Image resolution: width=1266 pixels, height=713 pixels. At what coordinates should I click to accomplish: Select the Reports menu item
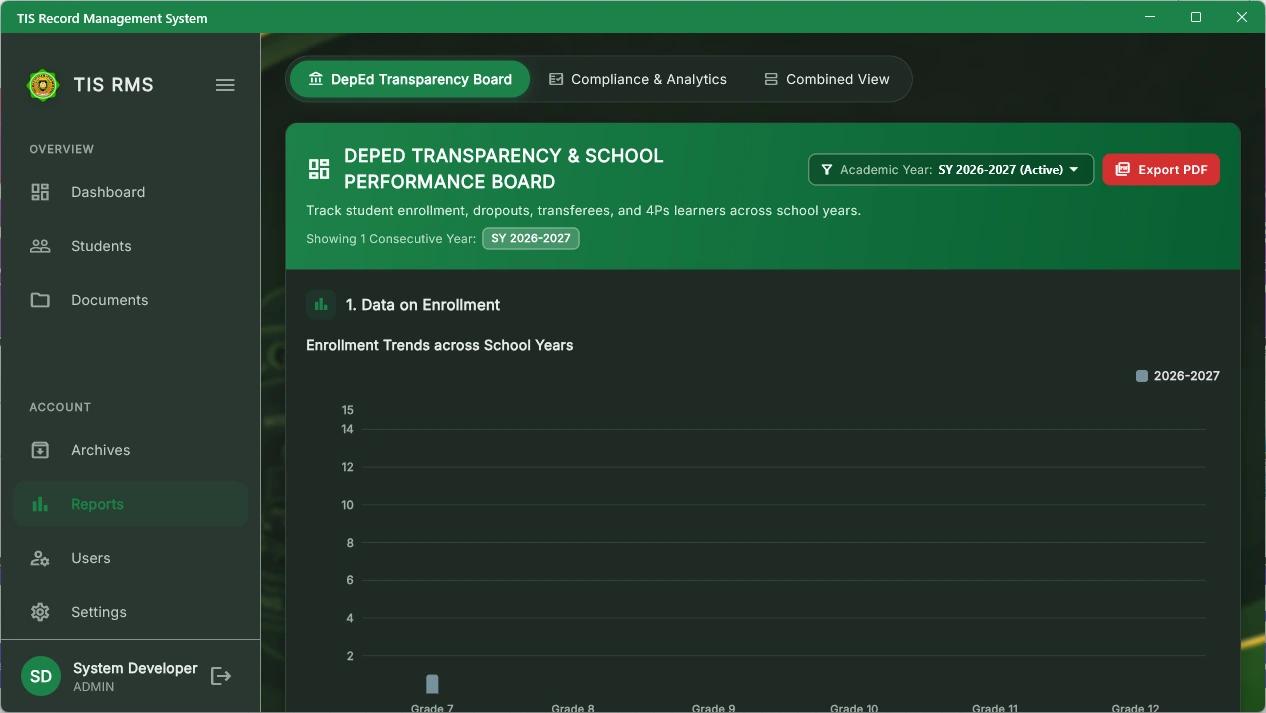[130, 504]
